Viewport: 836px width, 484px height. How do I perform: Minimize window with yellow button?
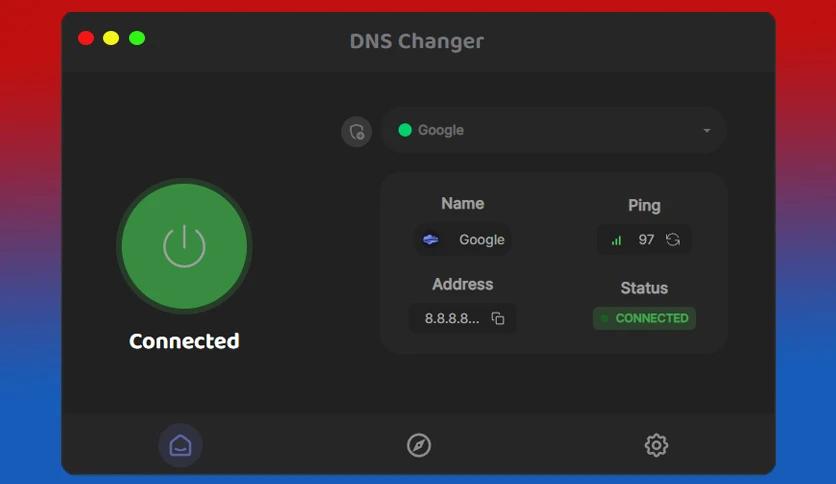tap(111, 38)
